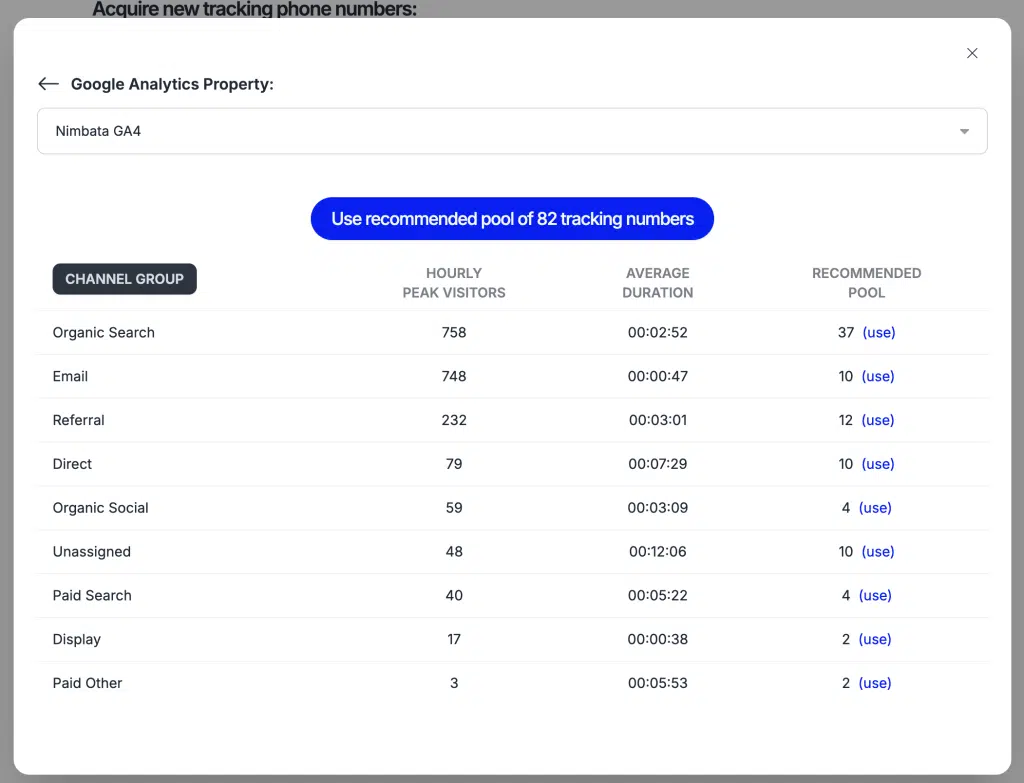Click the duration 00:12:06

coord(658,551)
